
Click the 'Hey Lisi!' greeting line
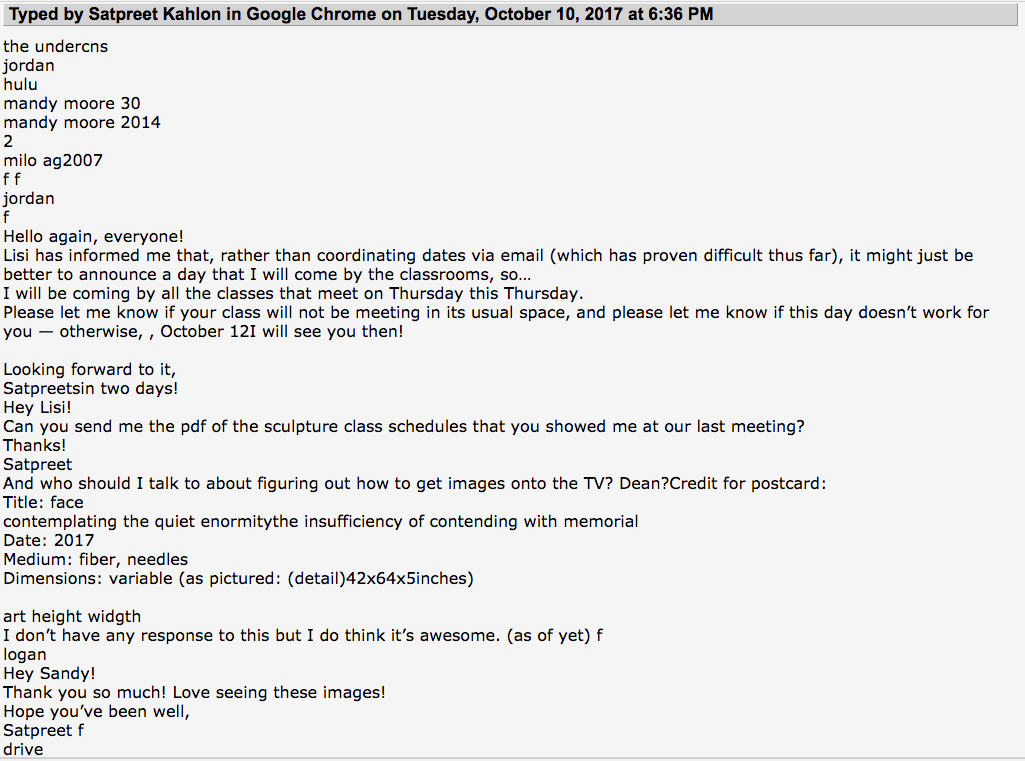pyautogui.click(x=37, y=407)
